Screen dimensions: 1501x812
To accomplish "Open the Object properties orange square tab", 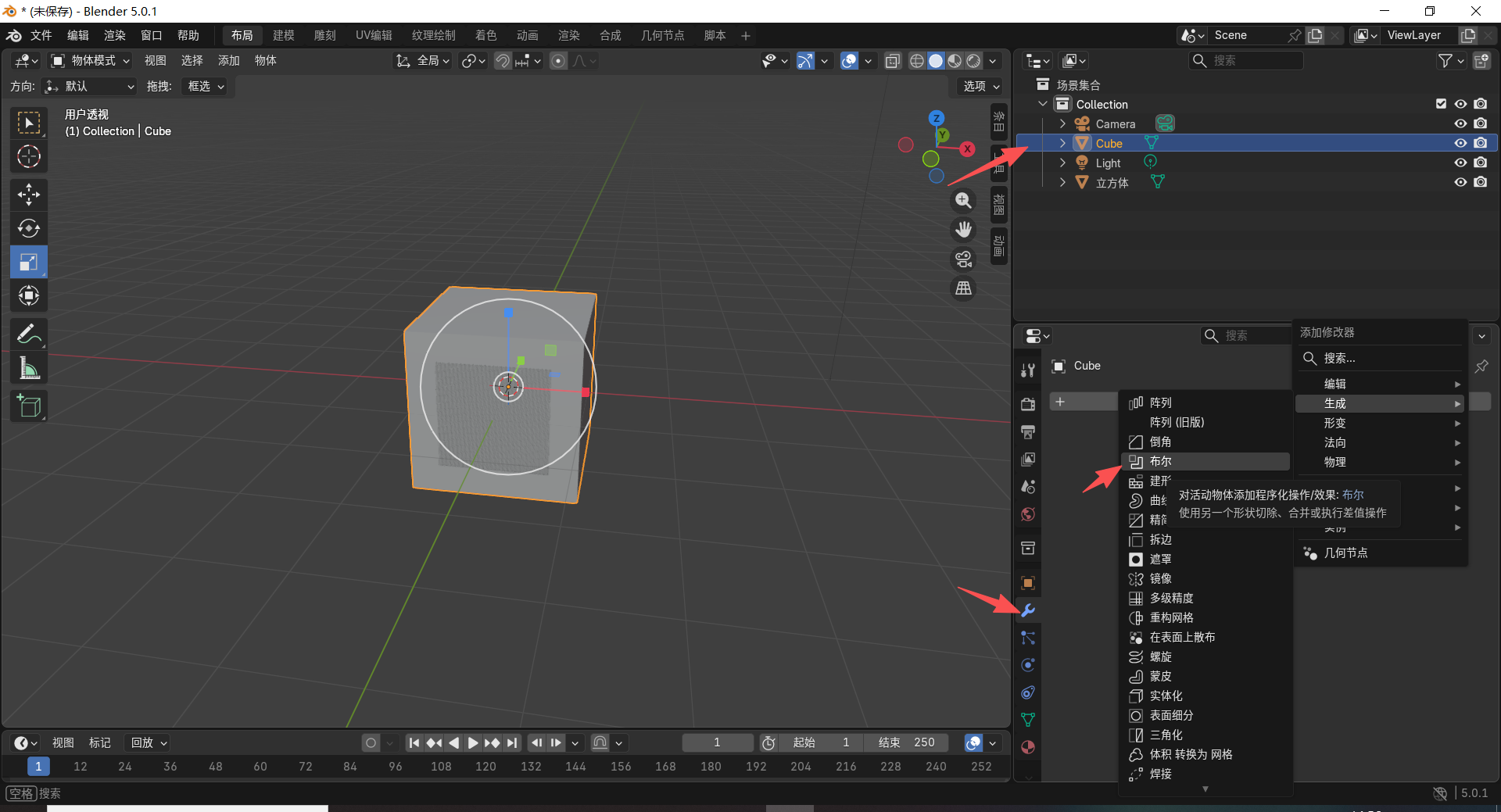I will pos(1028,583).
